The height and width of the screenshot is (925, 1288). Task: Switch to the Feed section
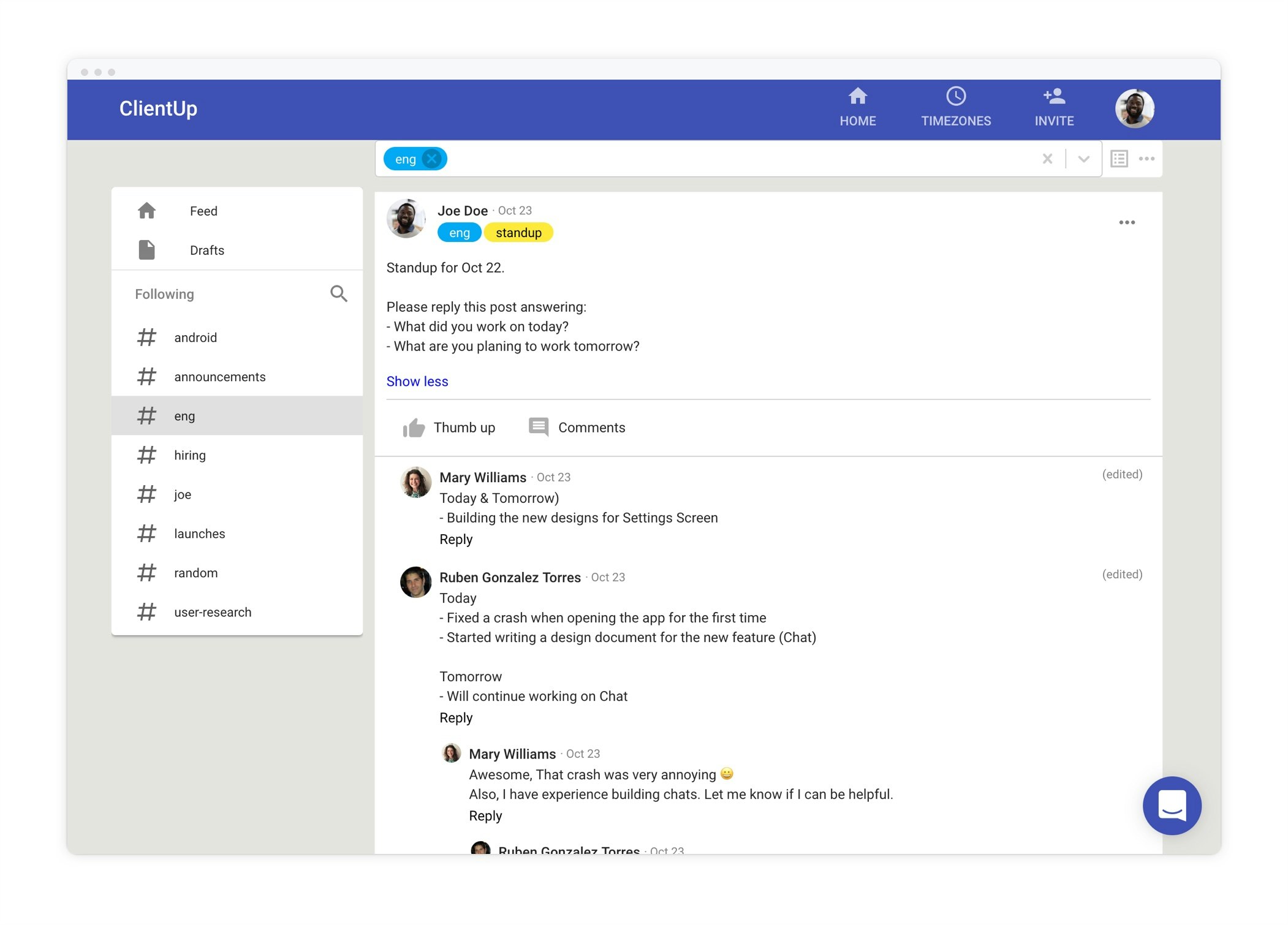click(203, 211)
